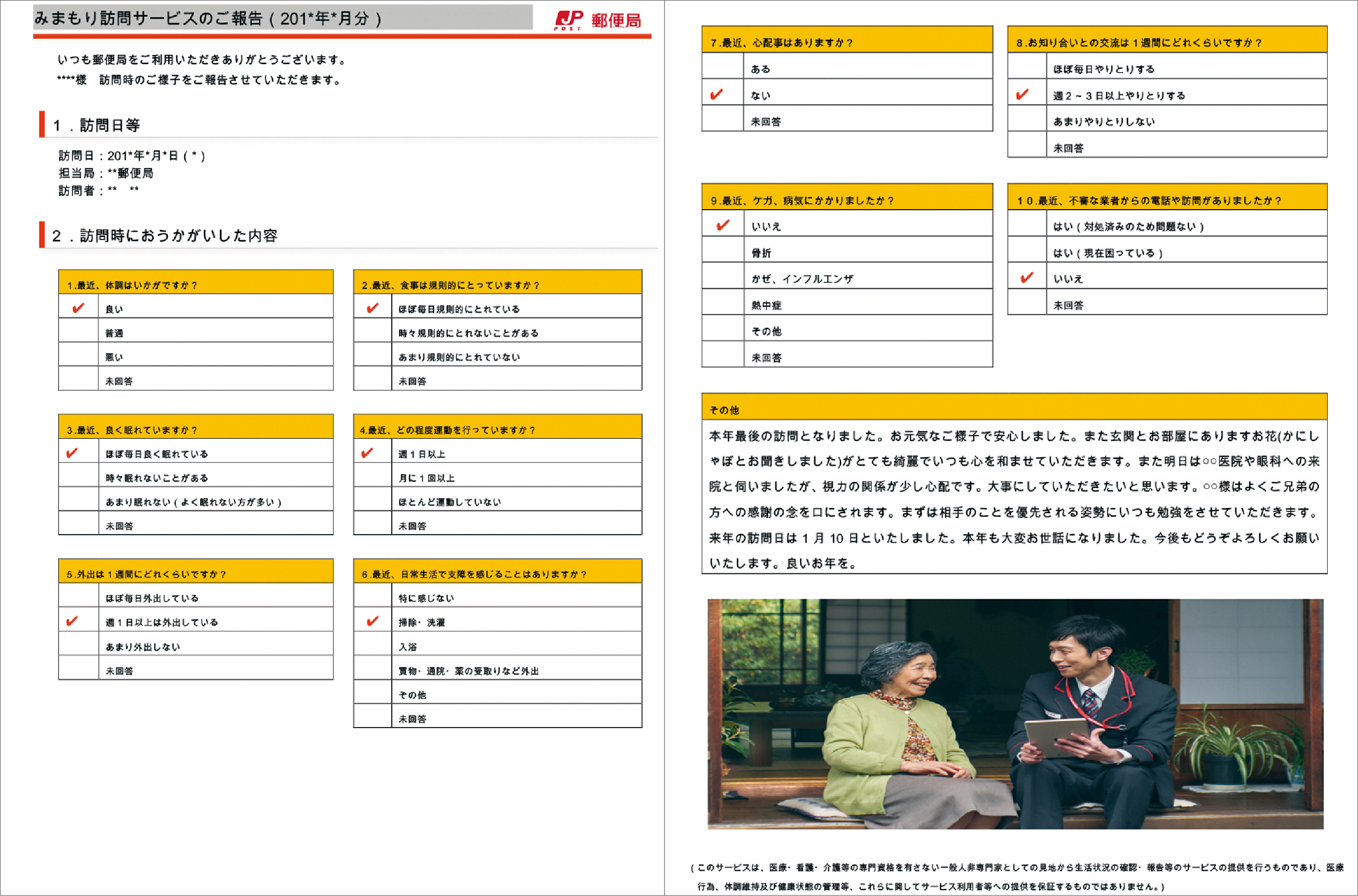Image resolution: width=1358 pixels, height=896 pixels.
Task: Check the 入浴 box in question 6
Action: click(x=373, y=644)
